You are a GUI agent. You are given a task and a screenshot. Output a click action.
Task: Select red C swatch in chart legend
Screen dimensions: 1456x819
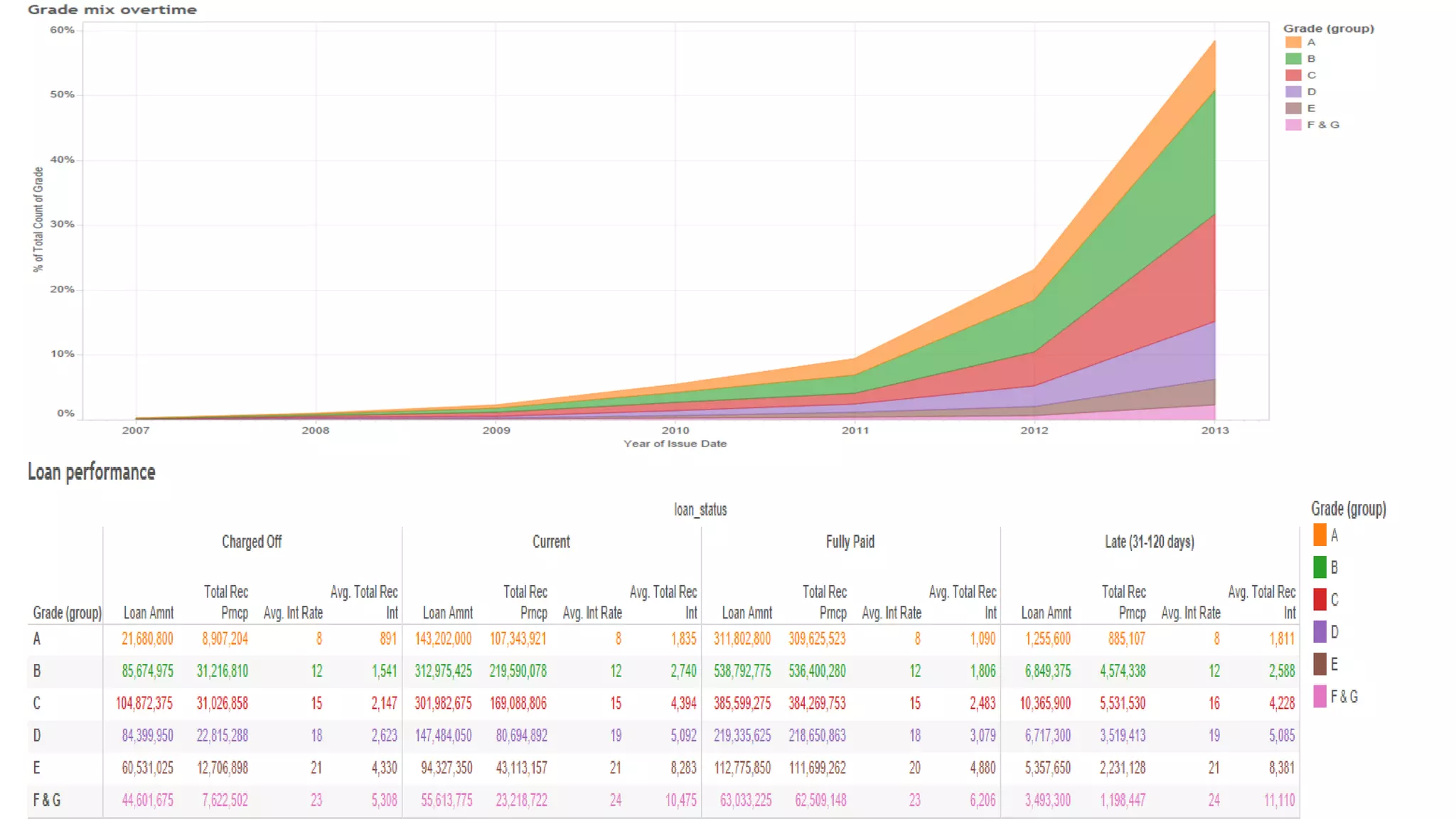pos(1293,75)
